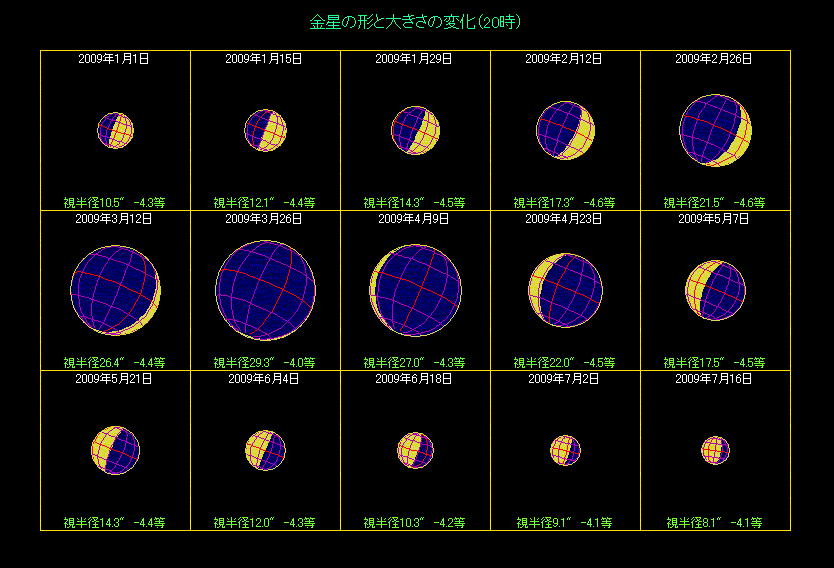Click the Venus disc for 2009年1月1日
834x568 pixels.
point(115,131)
